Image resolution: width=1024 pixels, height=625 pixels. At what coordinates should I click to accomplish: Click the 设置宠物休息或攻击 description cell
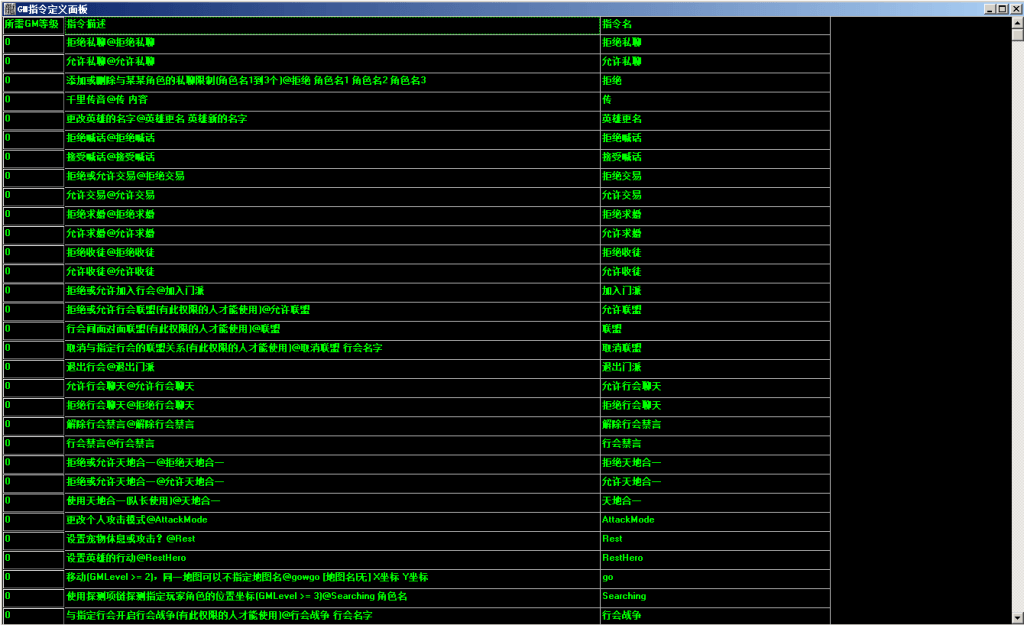coord(331,539)
